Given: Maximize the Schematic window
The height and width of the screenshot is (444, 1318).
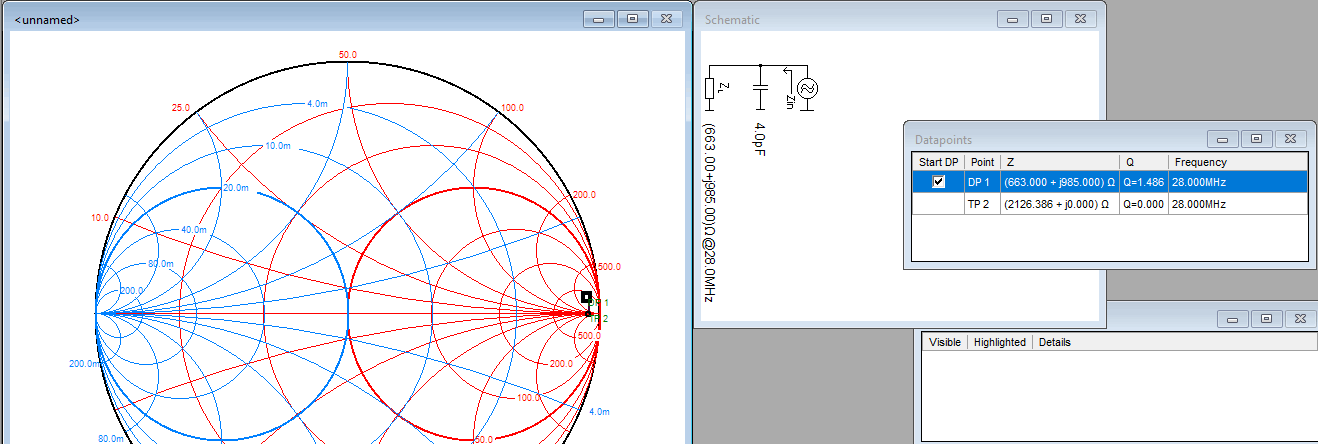Looking at the screenshot, I should 1046,19.
